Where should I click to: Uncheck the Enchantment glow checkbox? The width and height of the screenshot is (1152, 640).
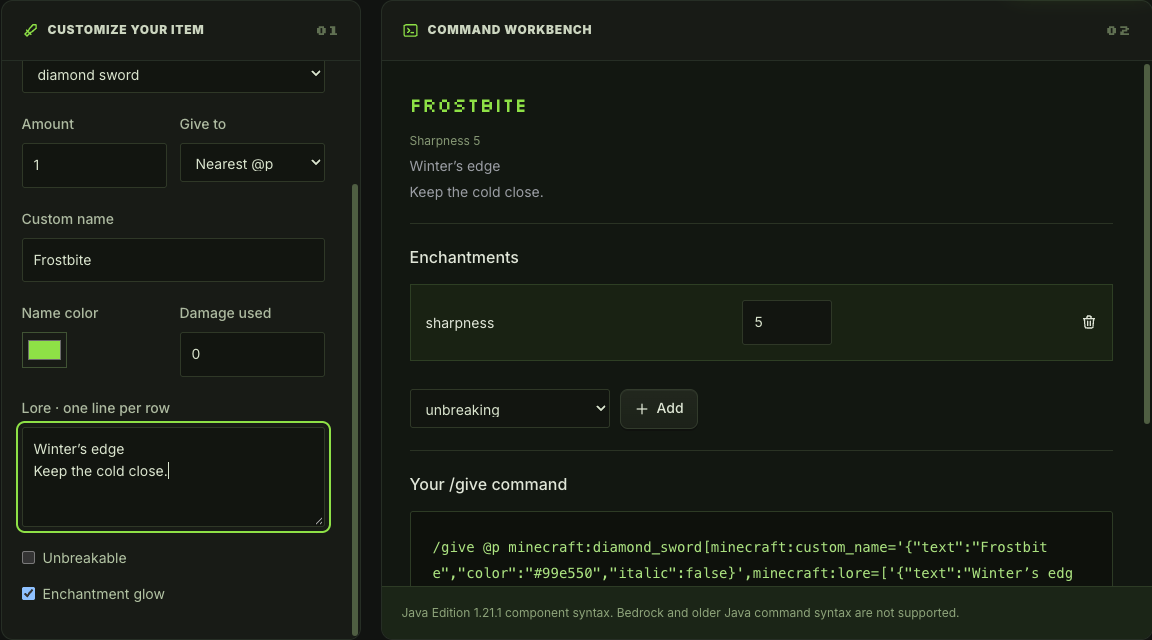(29, 594)
